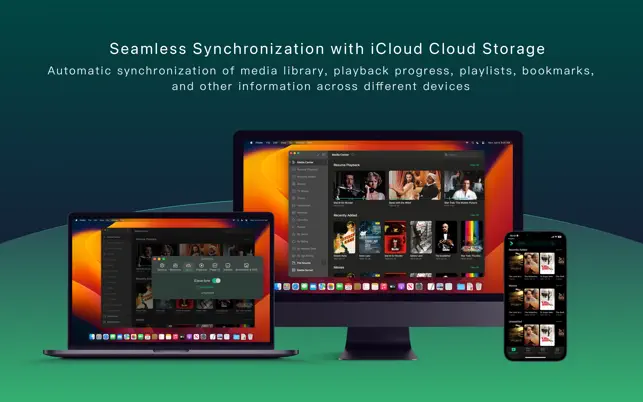Click the search field in the iMac app window
Screen dimensions: 643x402
463,155
